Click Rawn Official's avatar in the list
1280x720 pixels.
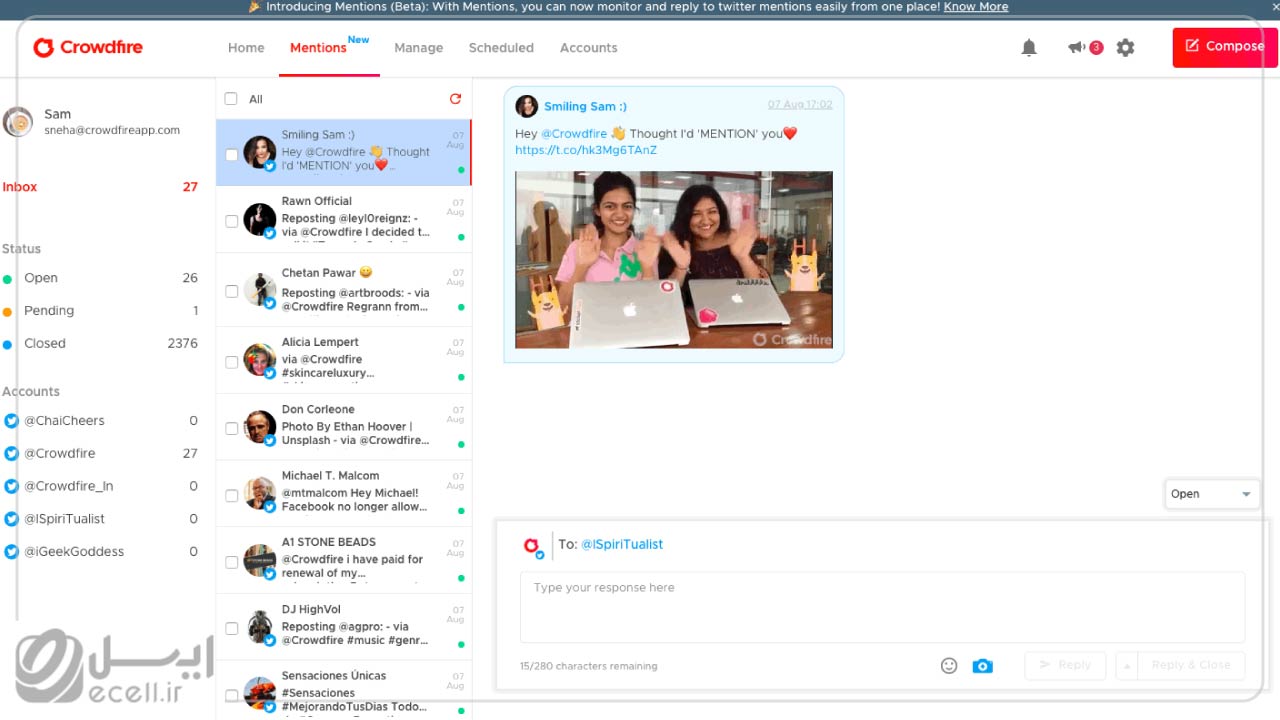(260, 219)
